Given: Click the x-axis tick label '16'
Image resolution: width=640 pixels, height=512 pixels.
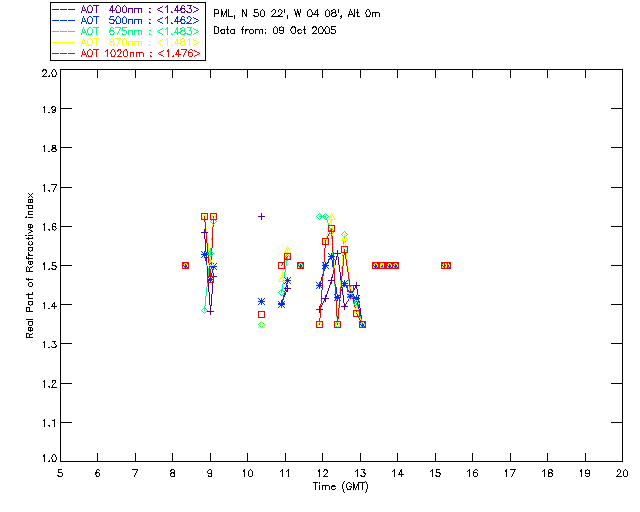Looking at the screenshot, I should (x=472, y=473).
